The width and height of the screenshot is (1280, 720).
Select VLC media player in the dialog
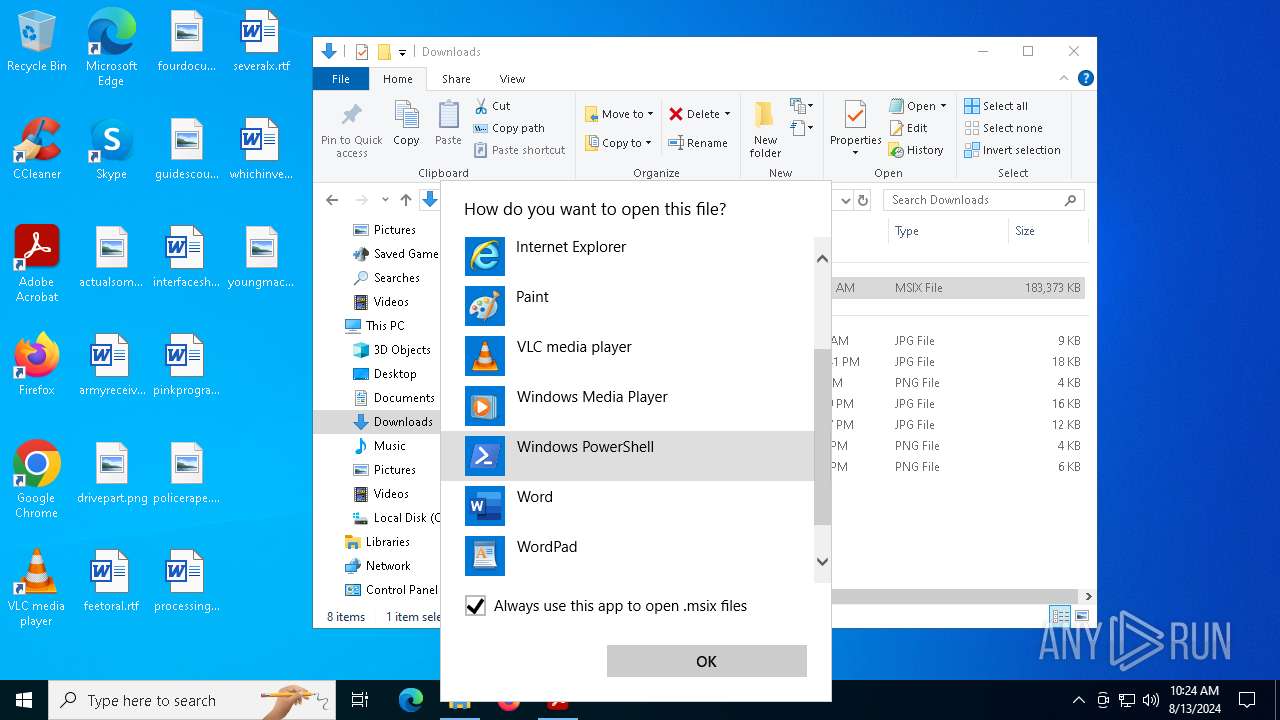[627, 356]
